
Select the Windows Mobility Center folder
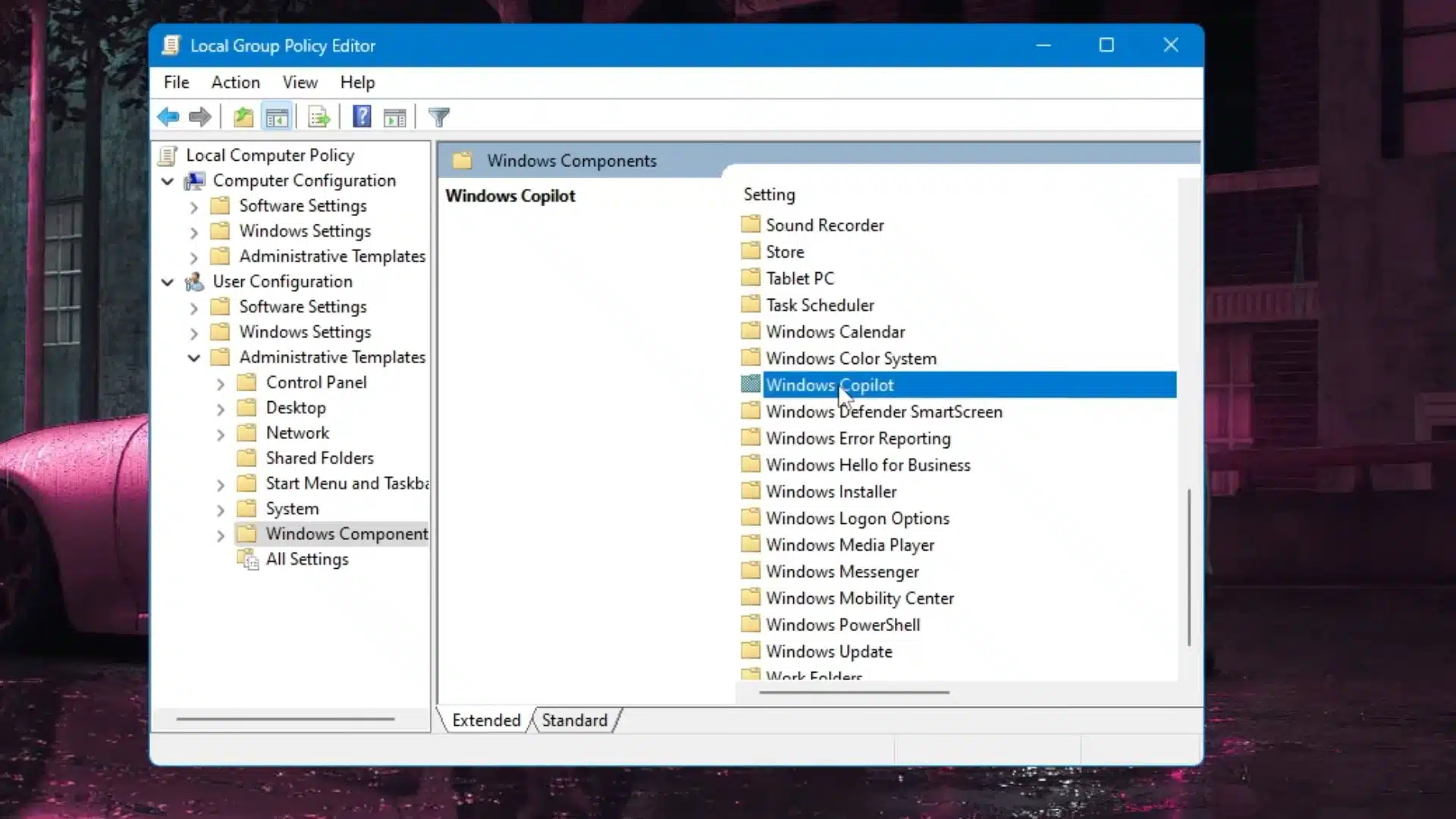(x=859, y=598)
